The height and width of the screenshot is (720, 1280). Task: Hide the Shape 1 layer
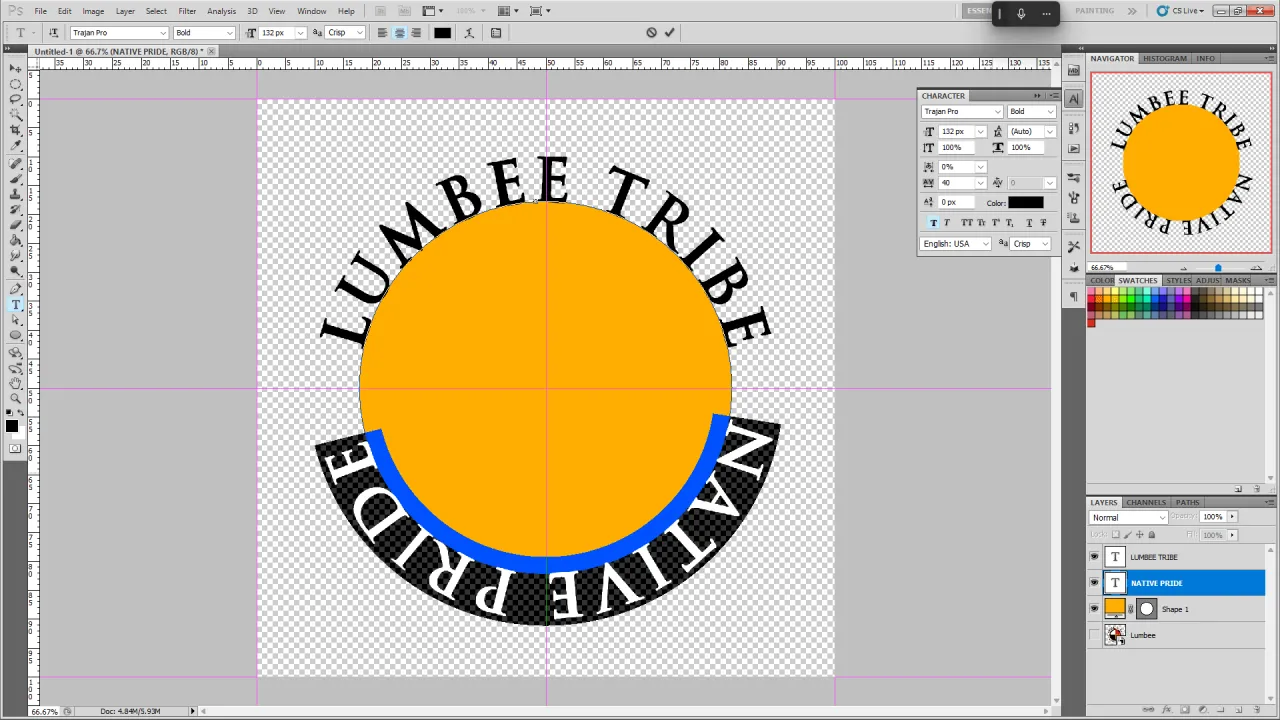(1094, 609)
